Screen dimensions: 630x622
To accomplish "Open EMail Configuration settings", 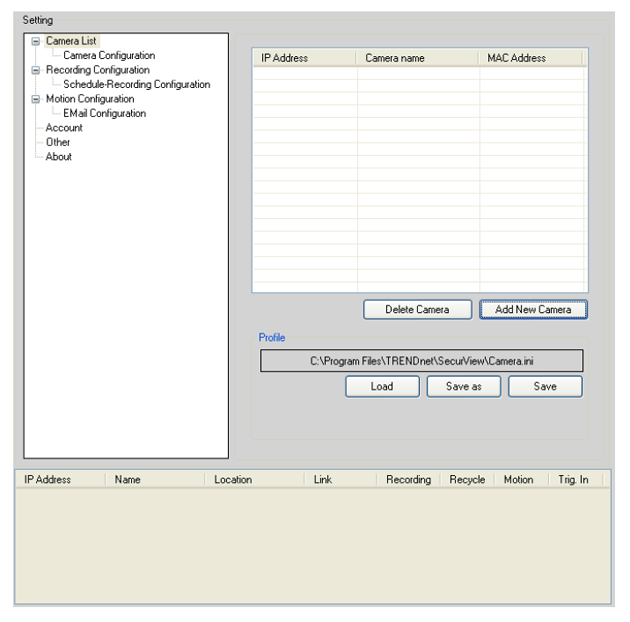I will (x=104, y=114).
